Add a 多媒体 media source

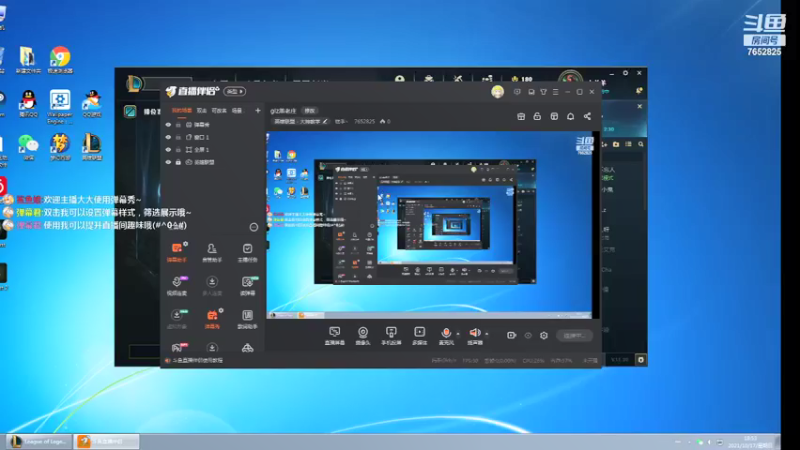point(419,336)
